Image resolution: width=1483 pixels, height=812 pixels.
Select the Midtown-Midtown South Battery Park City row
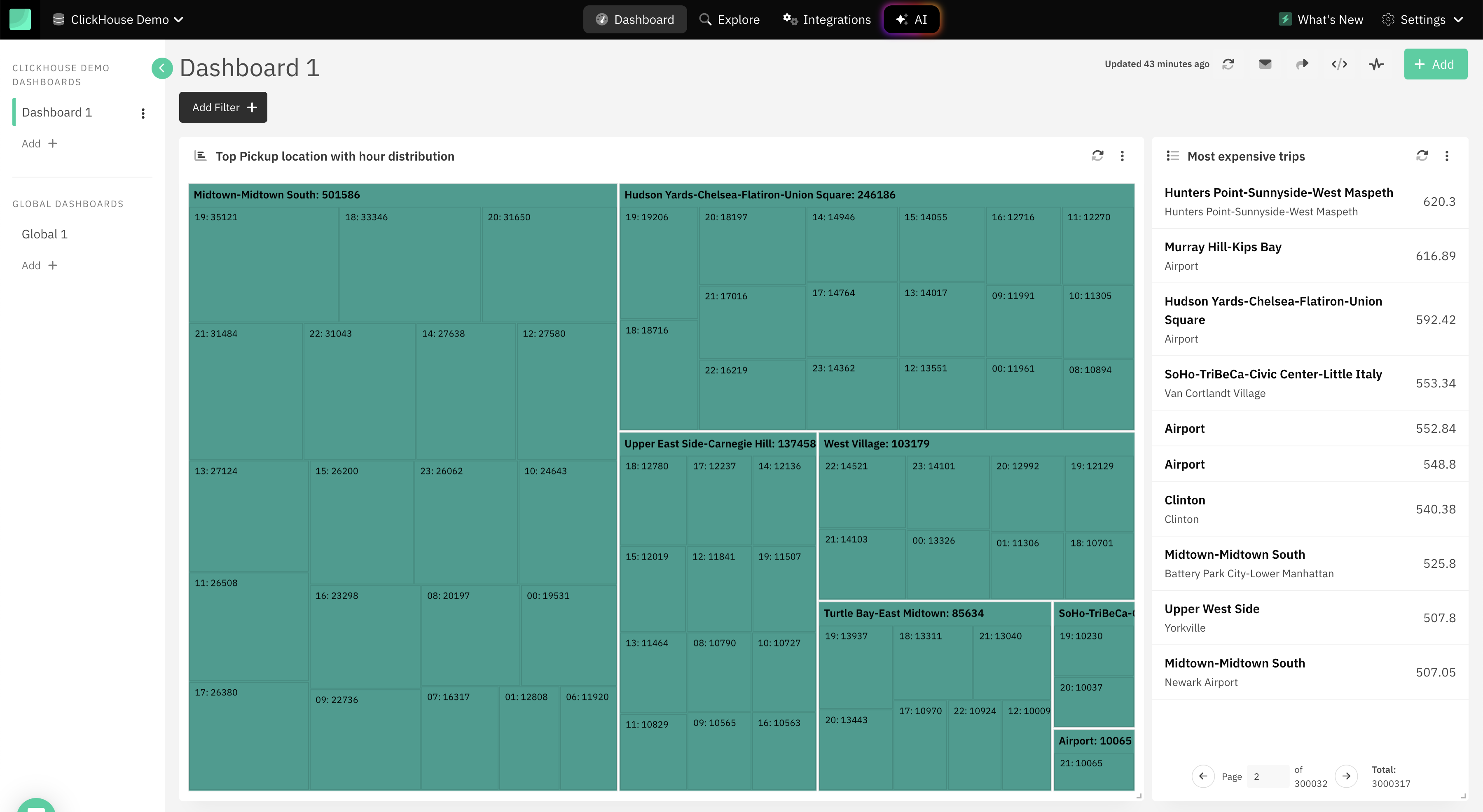point(1310,563)
